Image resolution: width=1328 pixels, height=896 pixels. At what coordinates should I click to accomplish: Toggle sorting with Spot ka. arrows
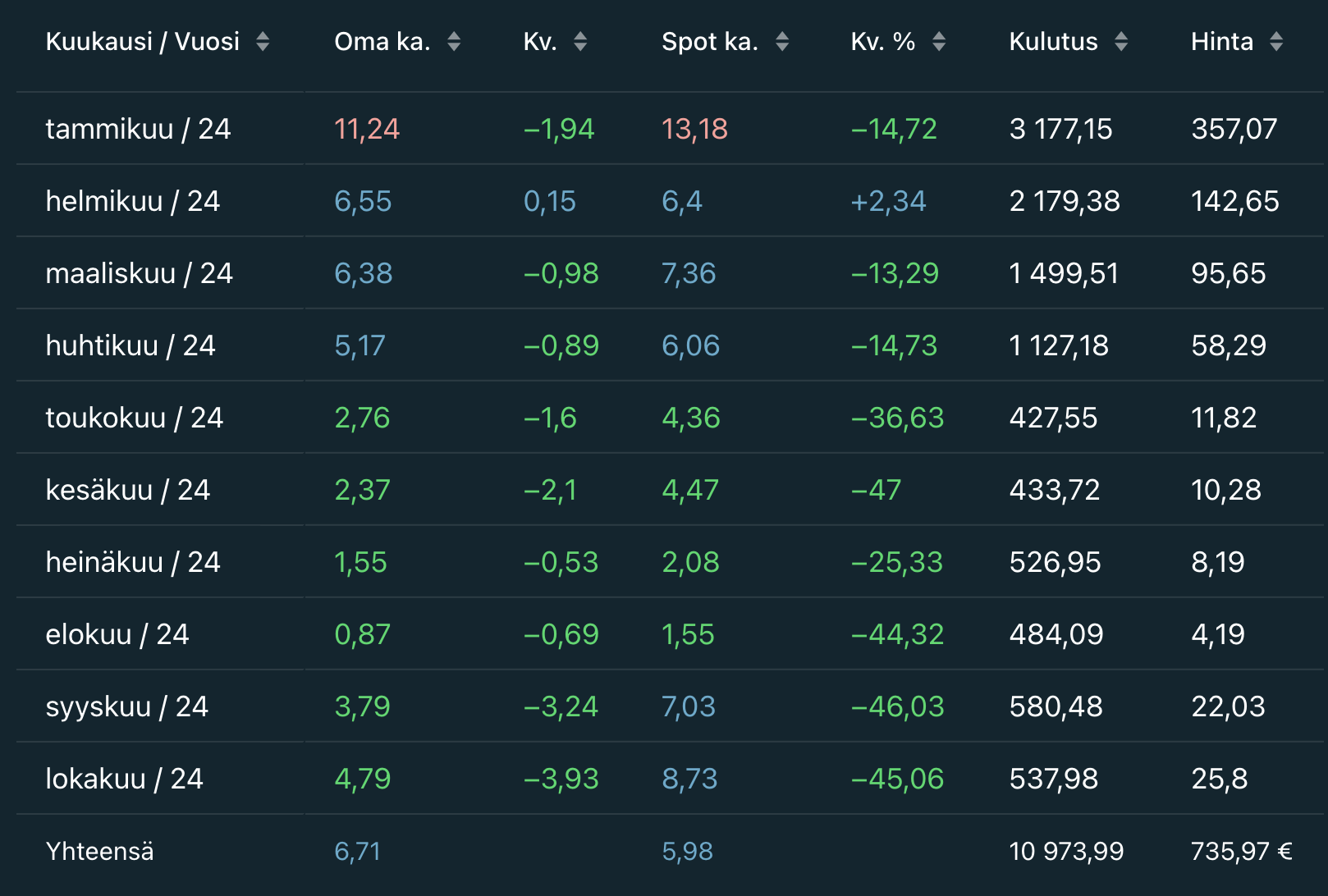coord(782,42)
